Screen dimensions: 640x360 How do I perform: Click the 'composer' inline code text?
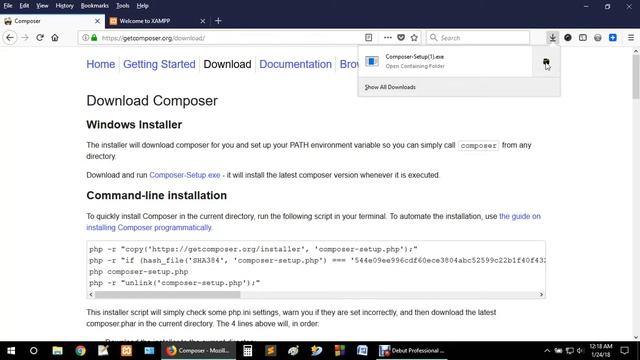[x=478, y=146]
